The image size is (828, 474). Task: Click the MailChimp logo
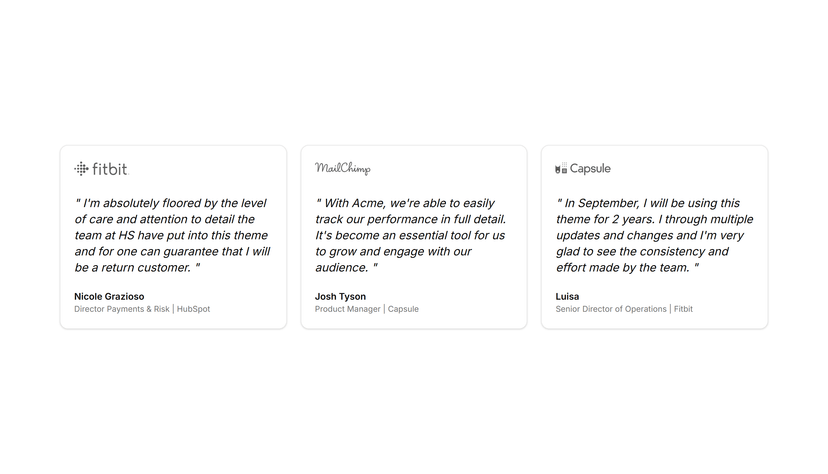pos(343,168)
